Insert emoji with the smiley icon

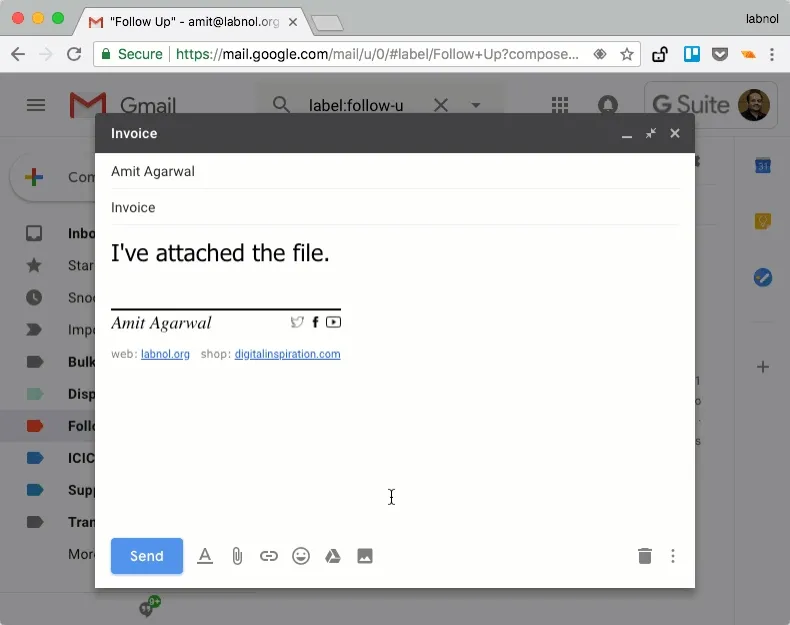coord(301,556)
